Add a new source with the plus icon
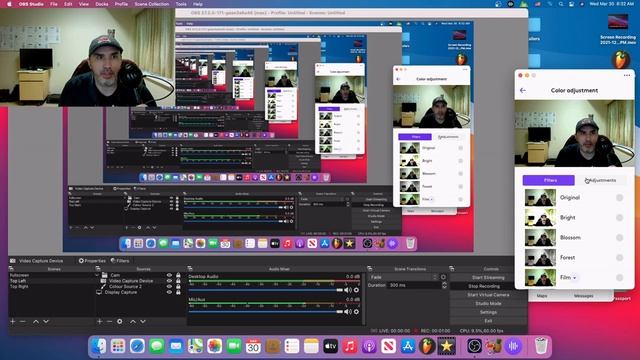 (99, 322)
